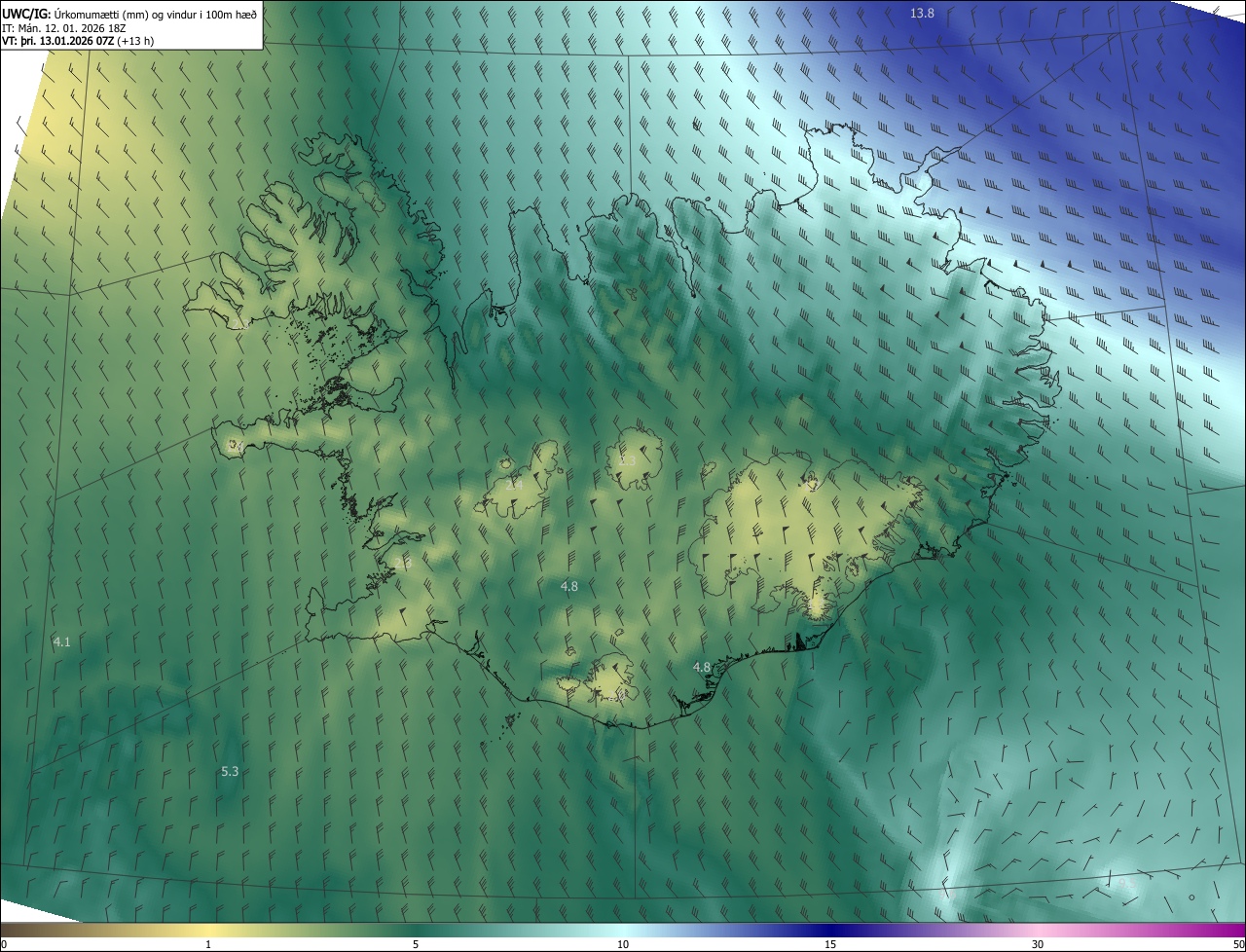Click the 13.8 value label on the map

tap(922, 14)
